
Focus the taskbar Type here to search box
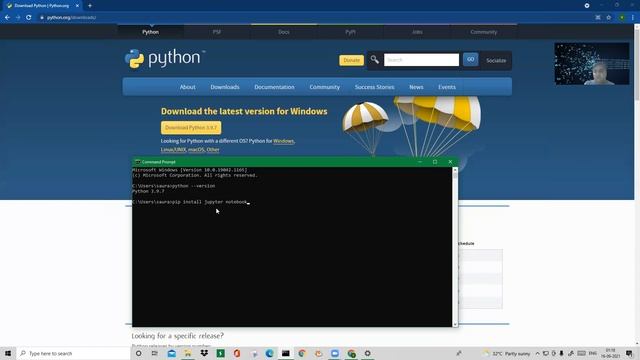click(x=73, y=353)
